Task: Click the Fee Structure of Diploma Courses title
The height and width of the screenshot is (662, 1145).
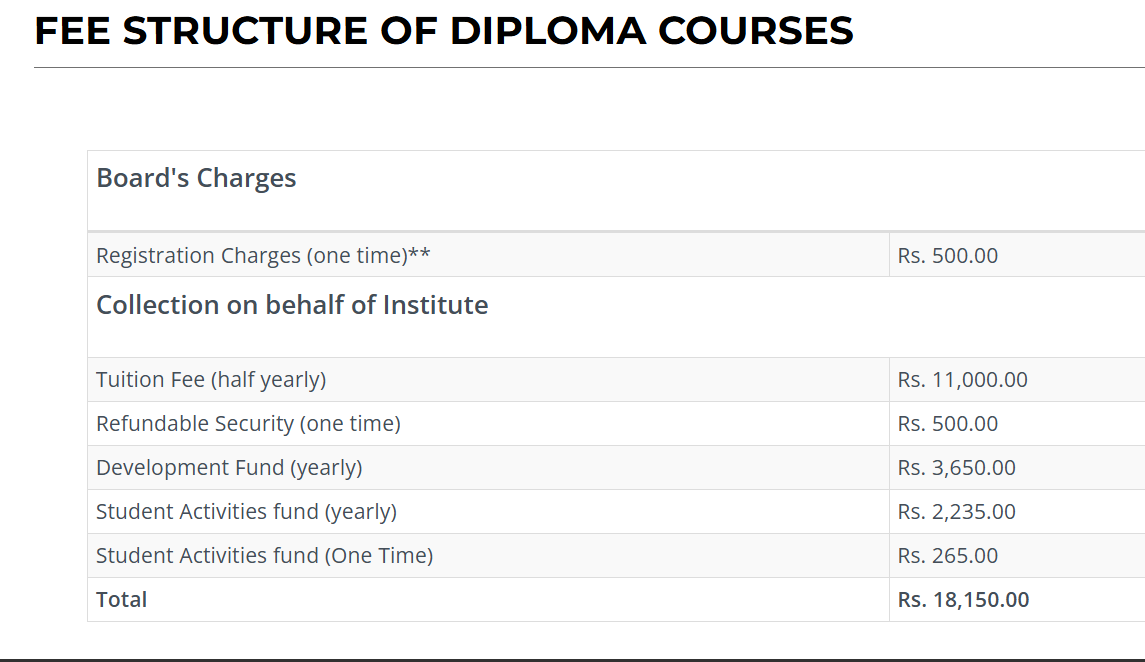Action: coord(444,31)
